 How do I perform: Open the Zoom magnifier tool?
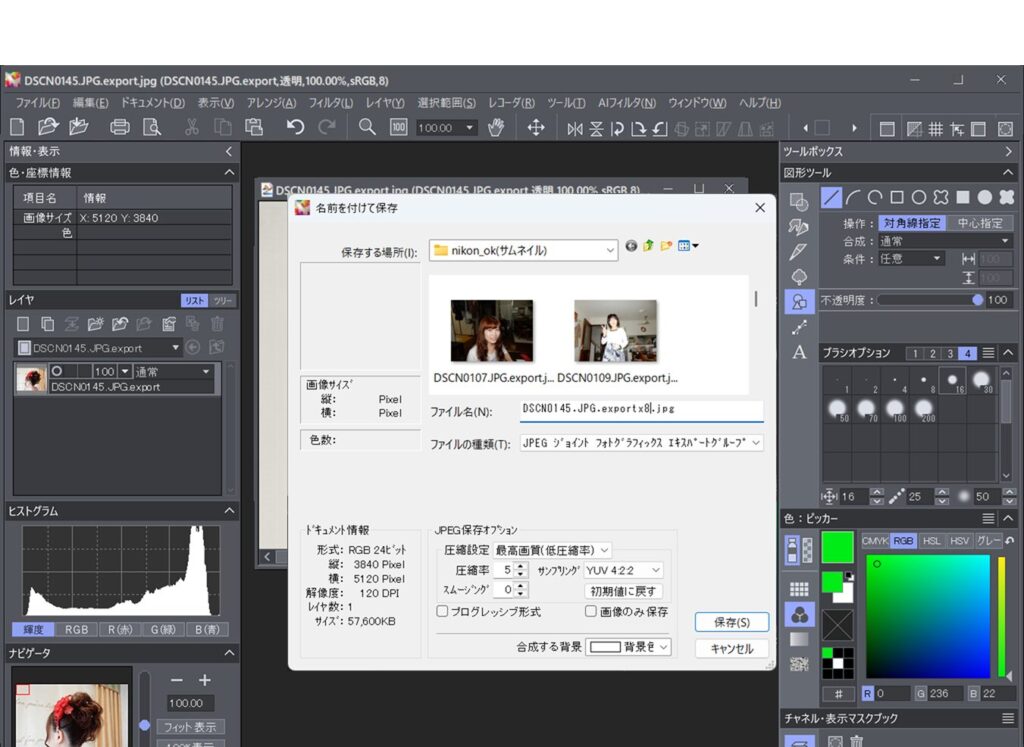[366, 127]
